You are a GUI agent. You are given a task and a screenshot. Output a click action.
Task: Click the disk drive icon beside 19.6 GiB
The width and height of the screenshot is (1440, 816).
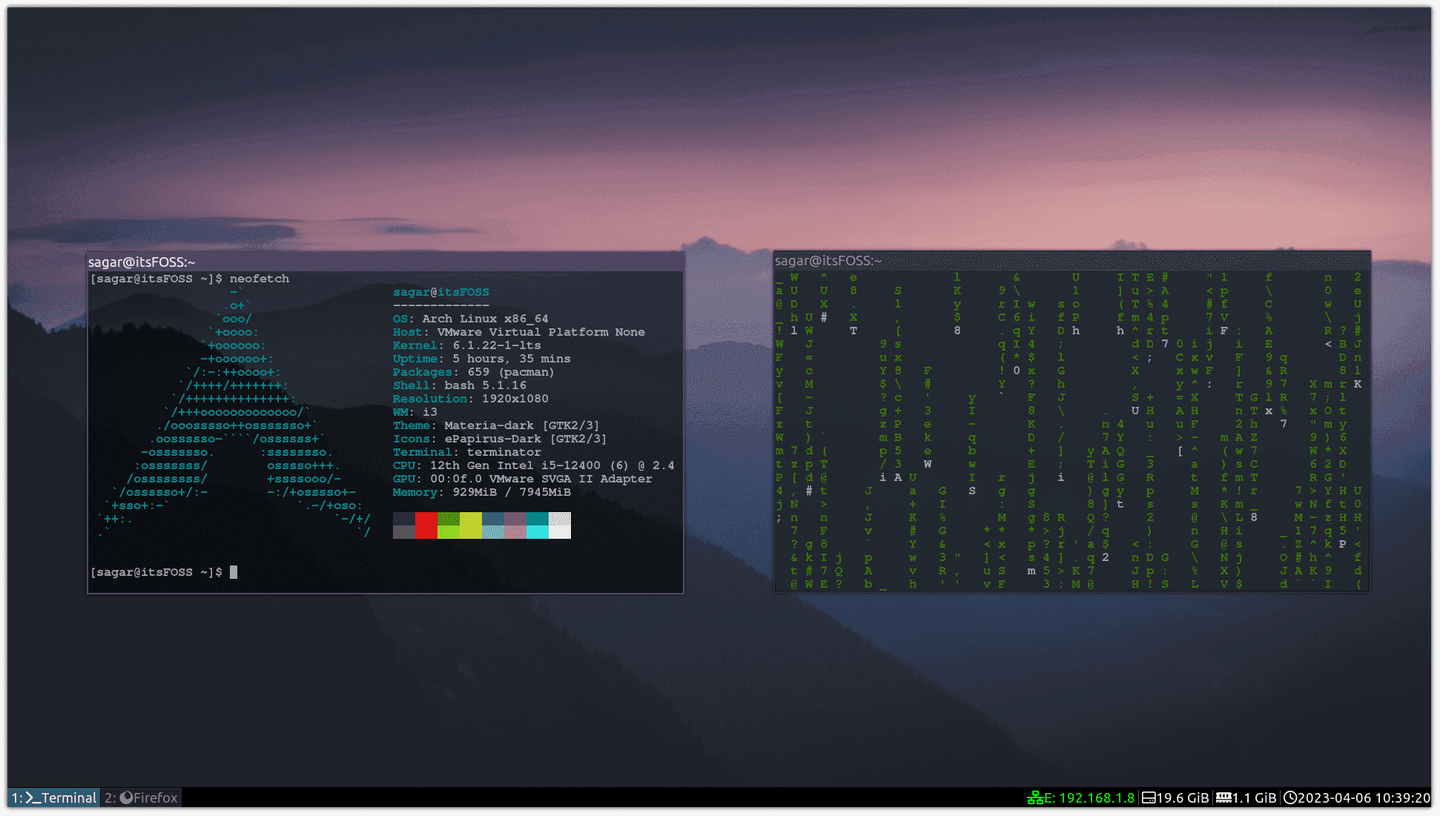[1148, 798]
